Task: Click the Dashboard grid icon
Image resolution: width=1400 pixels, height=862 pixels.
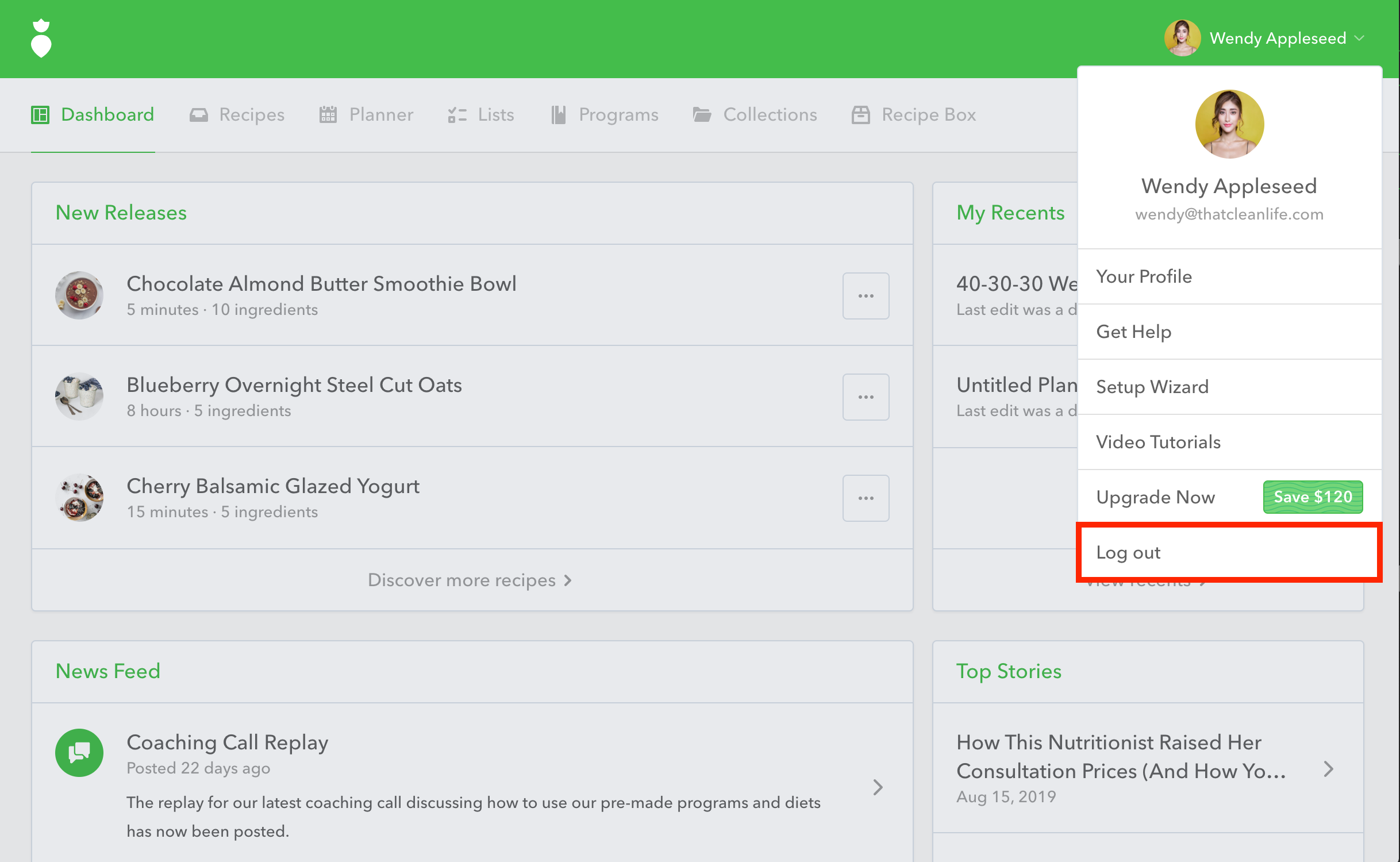Action: point(40,115)
